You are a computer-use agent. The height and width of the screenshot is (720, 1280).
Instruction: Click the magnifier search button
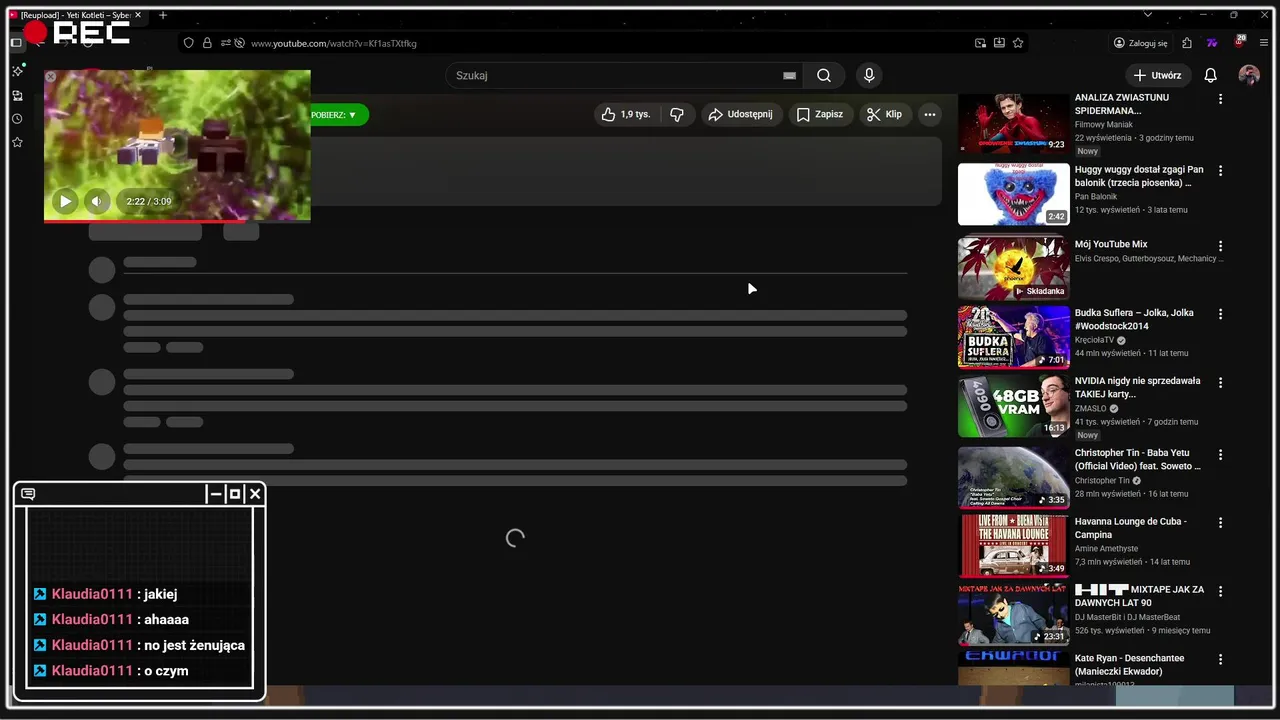click(824, 75)
